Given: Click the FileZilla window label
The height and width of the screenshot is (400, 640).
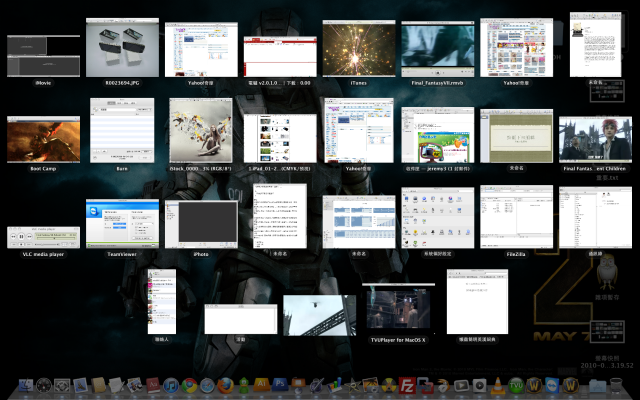Looking at the screenshot, I should click(516, 254).
